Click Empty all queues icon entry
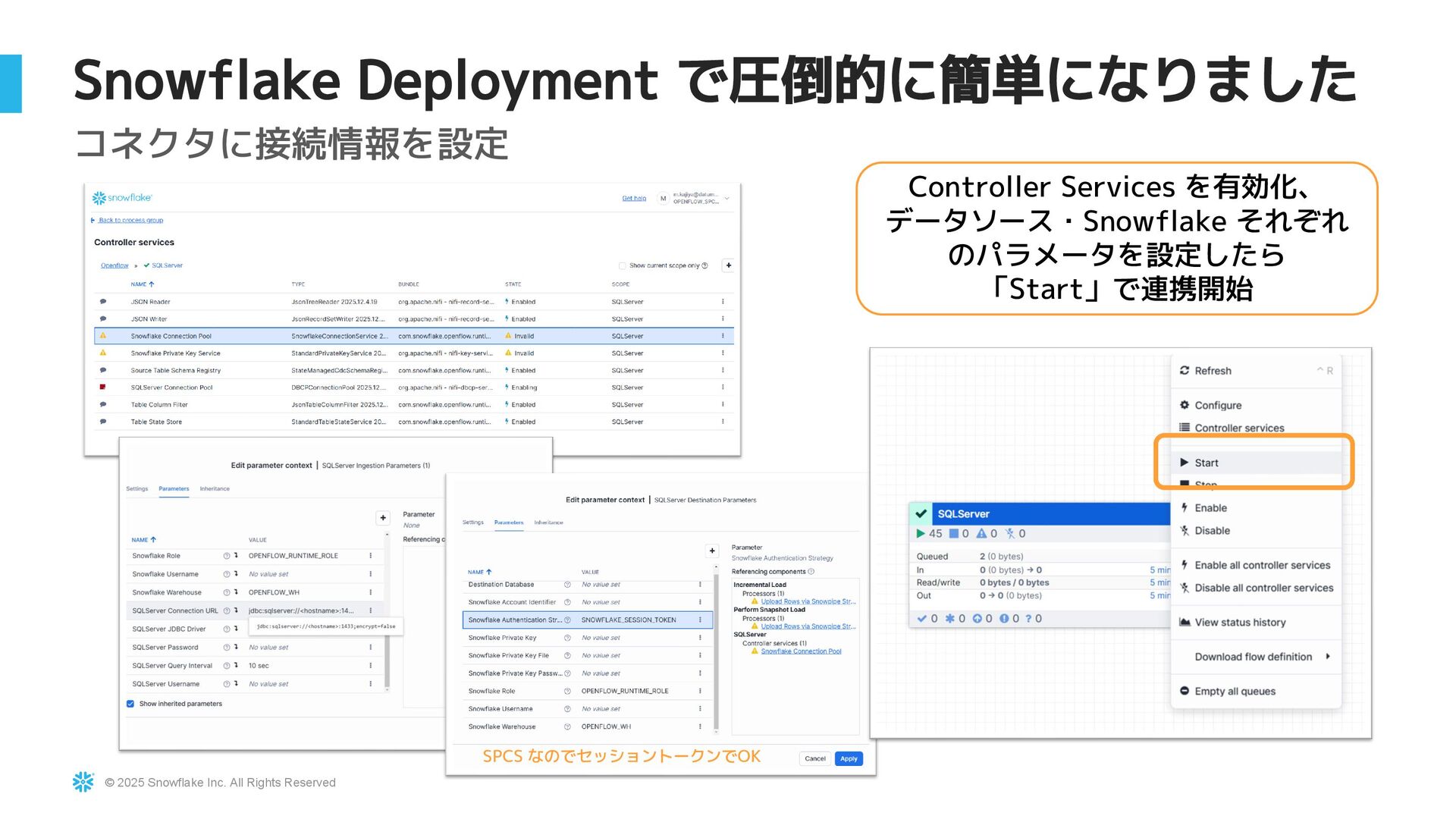This screenshot has height=819, width=1456. (1185, 691)
